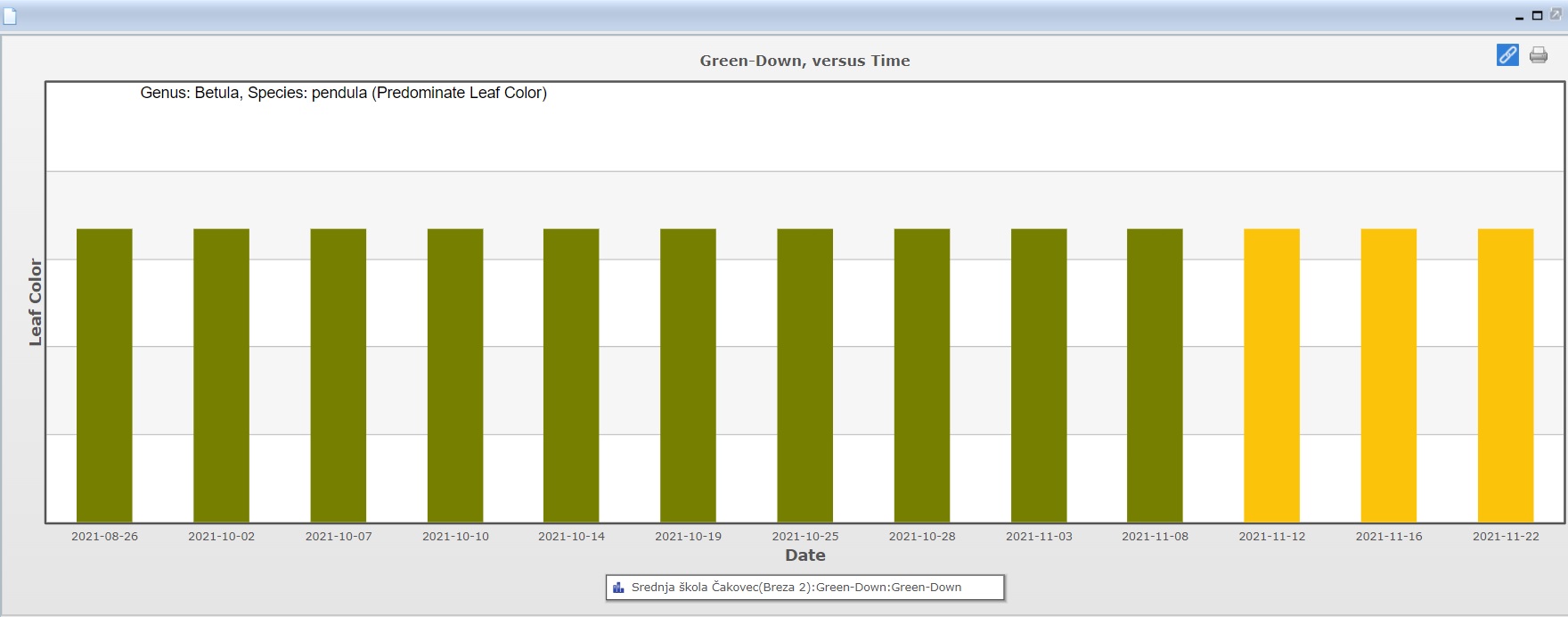Select the green bar for 2021-11-08
This screenshot has width=1568, height=617.
(1155, 375)
